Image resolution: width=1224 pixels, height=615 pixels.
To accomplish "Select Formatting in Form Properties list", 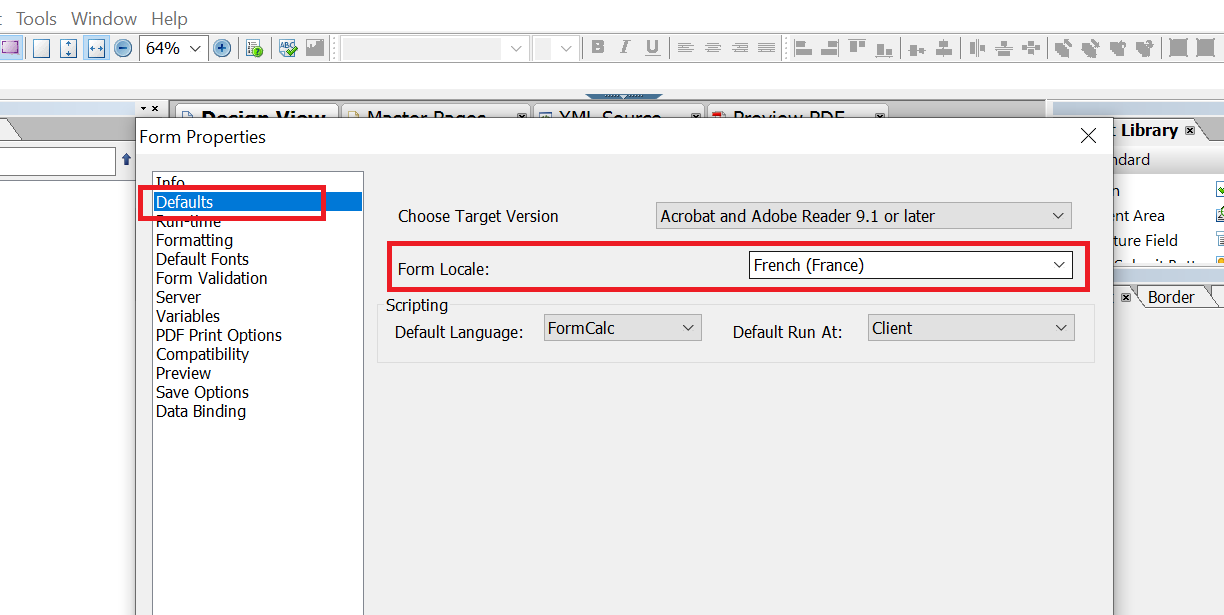I will (x=194, y=240).
